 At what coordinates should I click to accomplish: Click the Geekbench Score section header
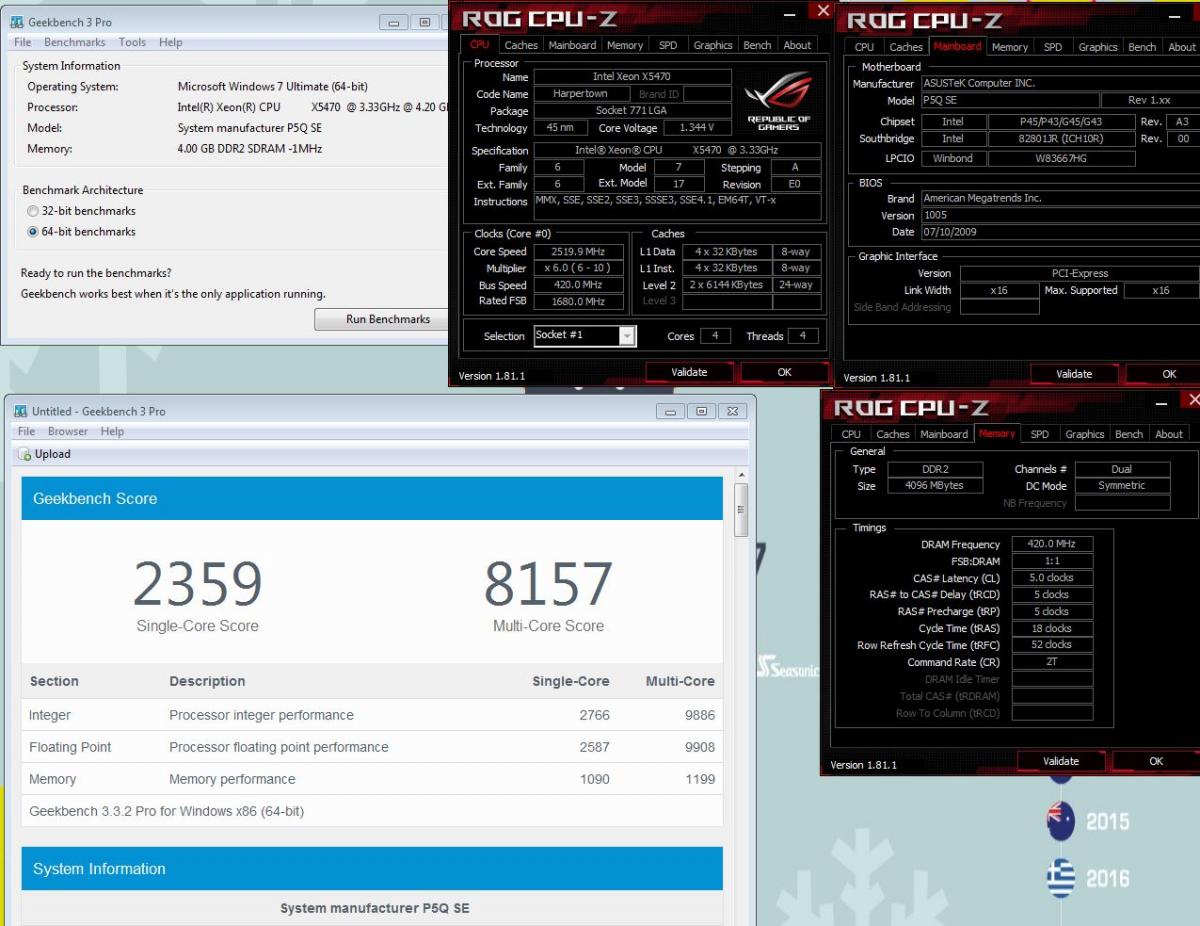click(372, 498)
